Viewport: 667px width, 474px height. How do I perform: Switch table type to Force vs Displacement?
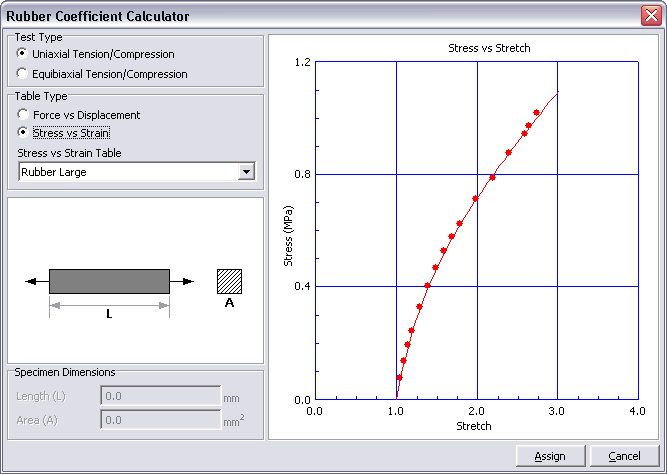click(23, 115)
